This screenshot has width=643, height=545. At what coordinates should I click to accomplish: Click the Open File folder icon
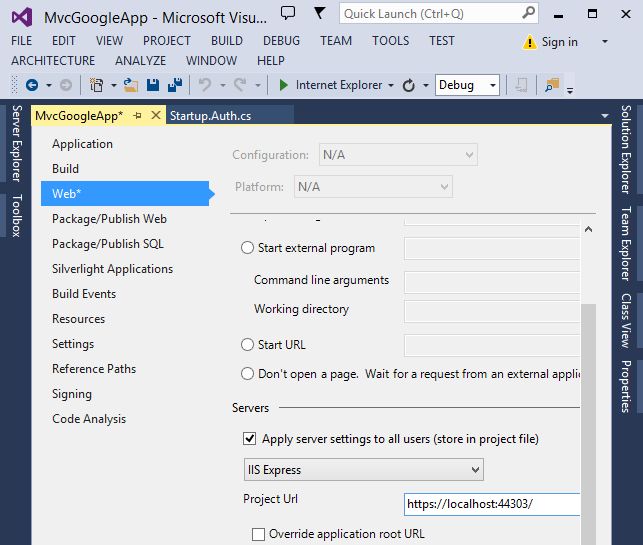coord(131,85)
